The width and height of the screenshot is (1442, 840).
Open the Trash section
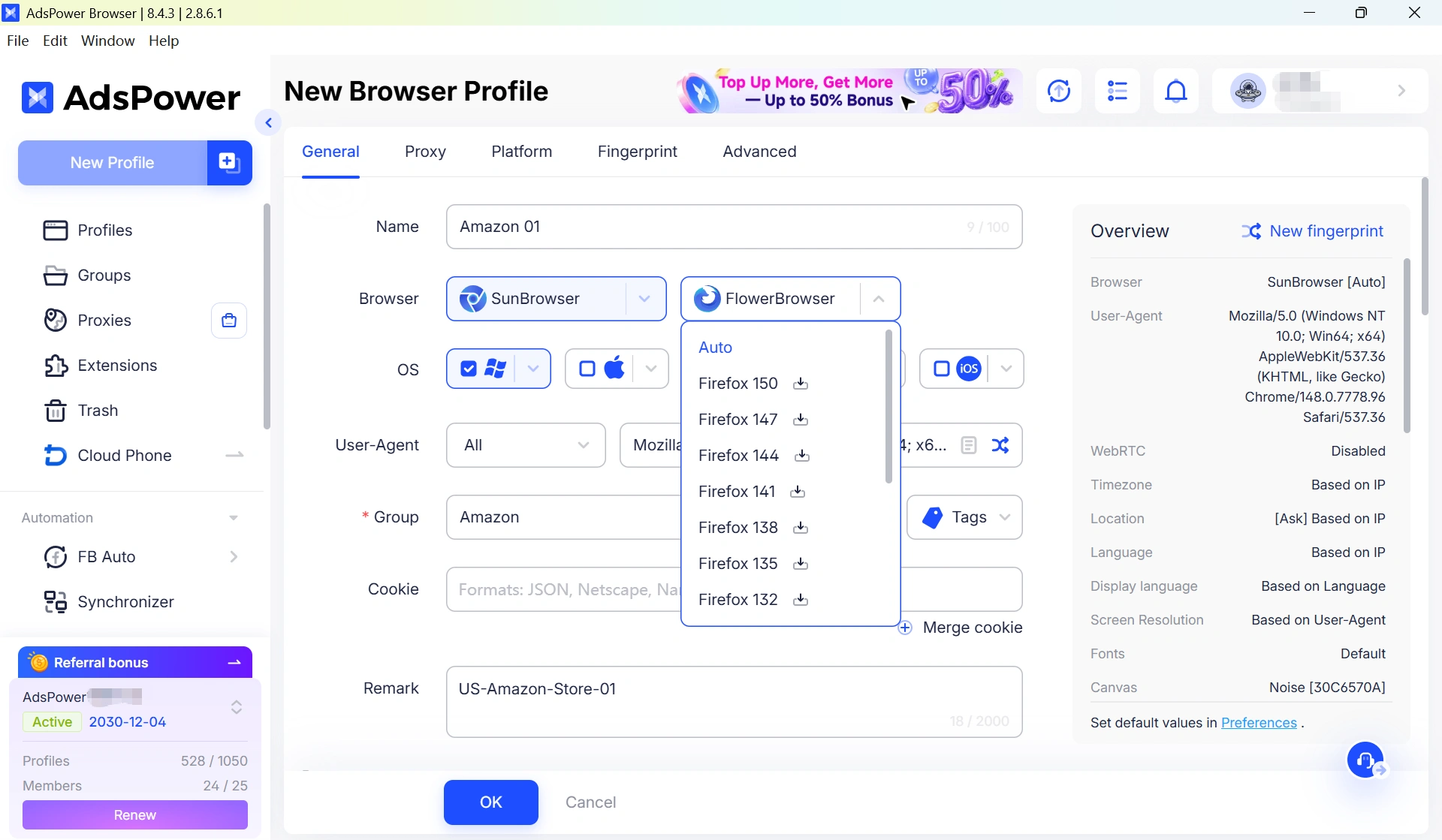(x=98, y=410)
